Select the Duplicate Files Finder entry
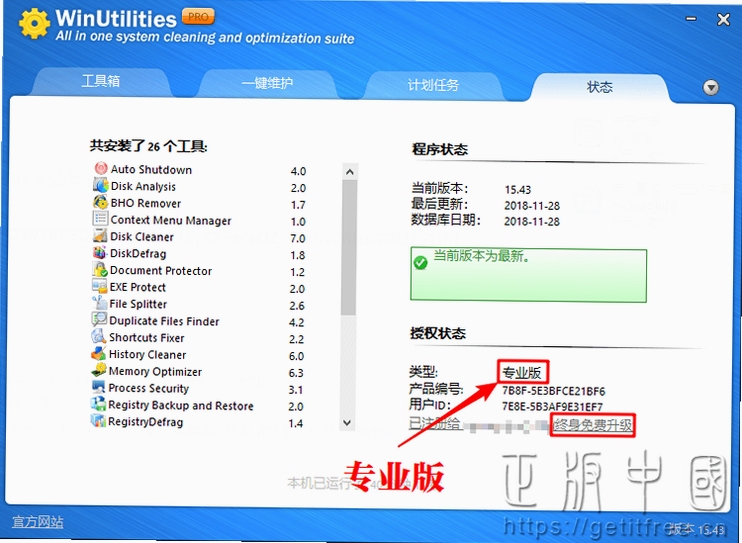The image size is (742, 543). point(198,321)
